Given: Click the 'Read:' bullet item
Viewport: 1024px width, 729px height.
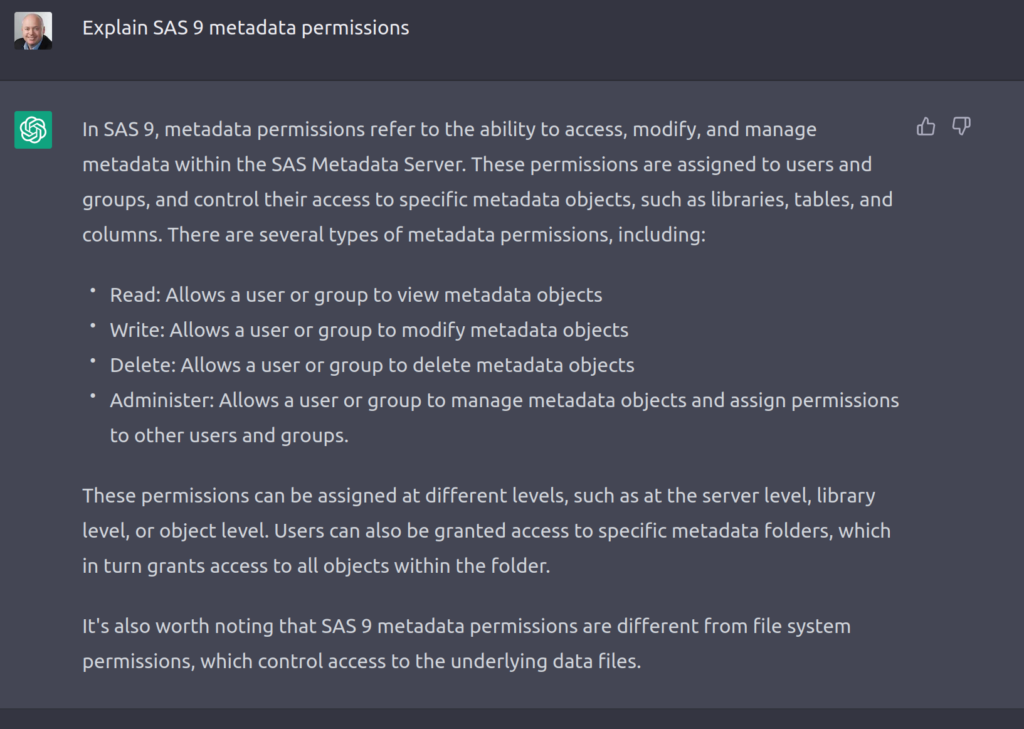Looking at the screenshot, I should (x=356, y=295).
